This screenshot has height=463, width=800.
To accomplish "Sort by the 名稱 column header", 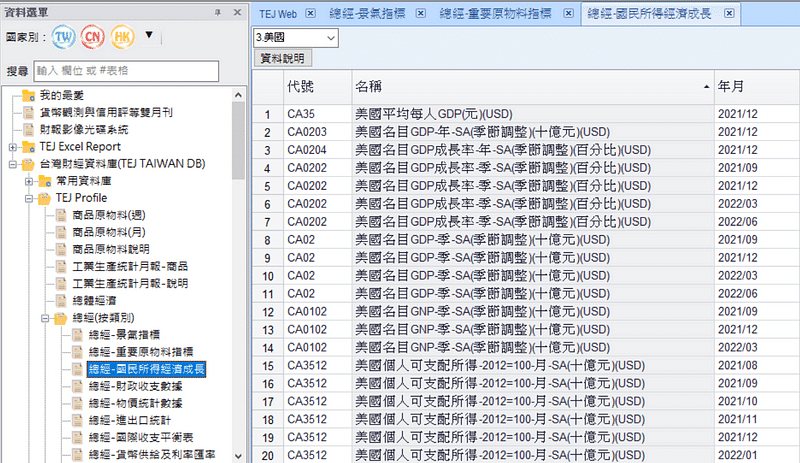I will (x=530, y=87).
